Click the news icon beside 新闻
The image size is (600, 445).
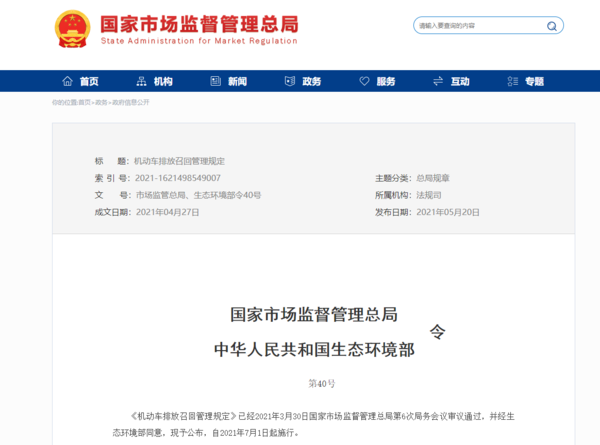216,81
